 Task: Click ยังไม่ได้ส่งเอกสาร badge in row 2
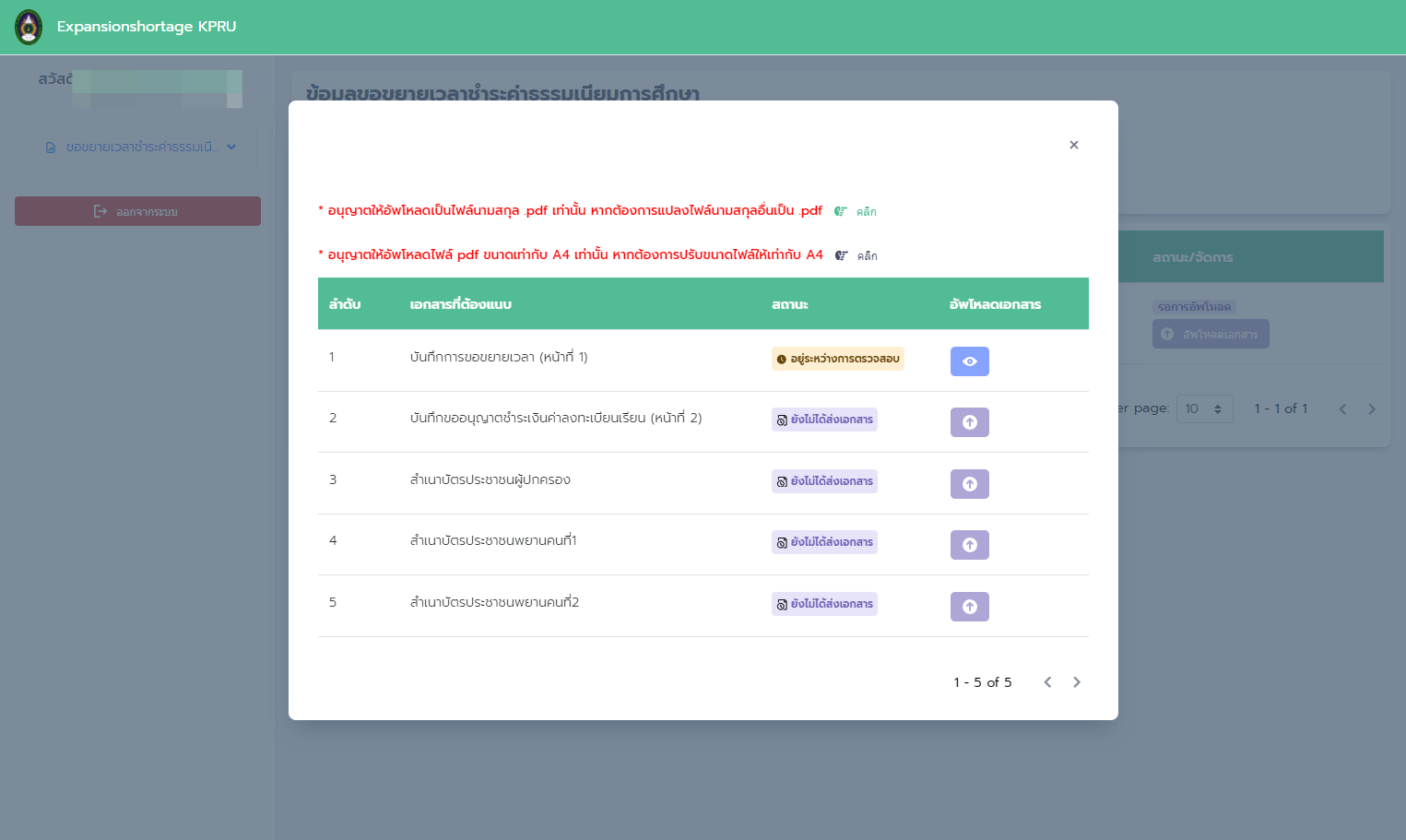coord(824,420)
